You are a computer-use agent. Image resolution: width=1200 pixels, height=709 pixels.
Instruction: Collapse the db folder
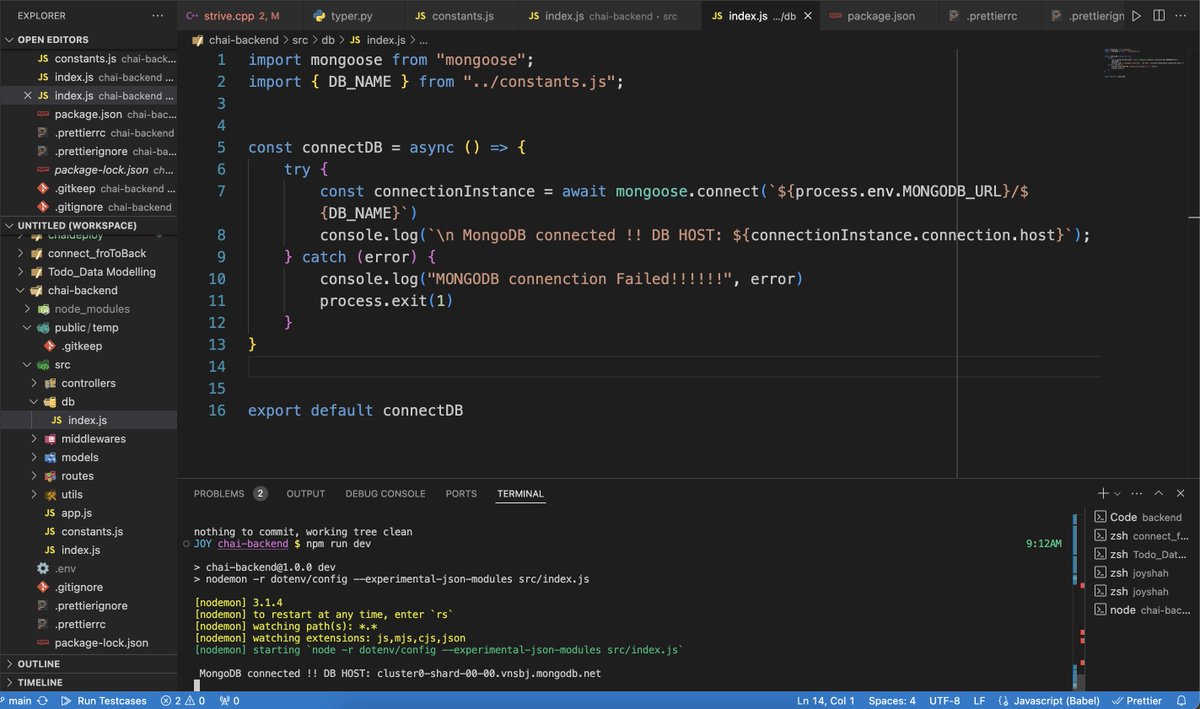[88, 402]
